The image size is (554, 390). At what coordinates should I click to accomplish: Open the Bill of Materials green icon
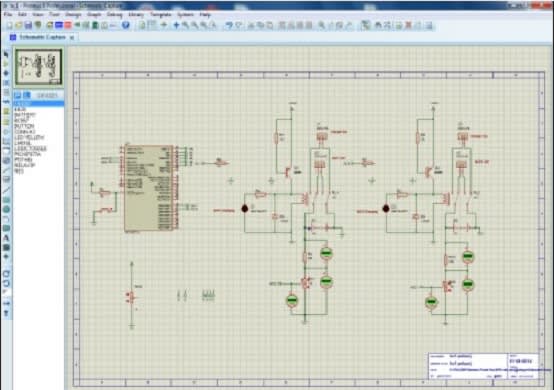[95, 25]
